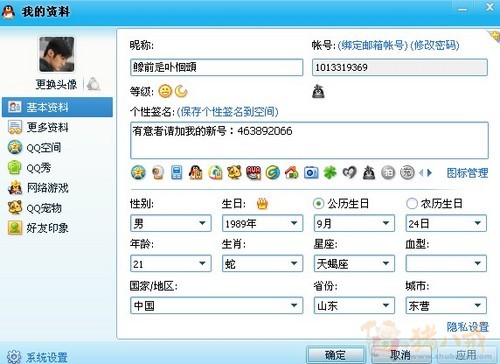This screenshot has width=500, height=364.
Task: Click the QQ penguin icon in icon row
Action: [x=196, y=173]
